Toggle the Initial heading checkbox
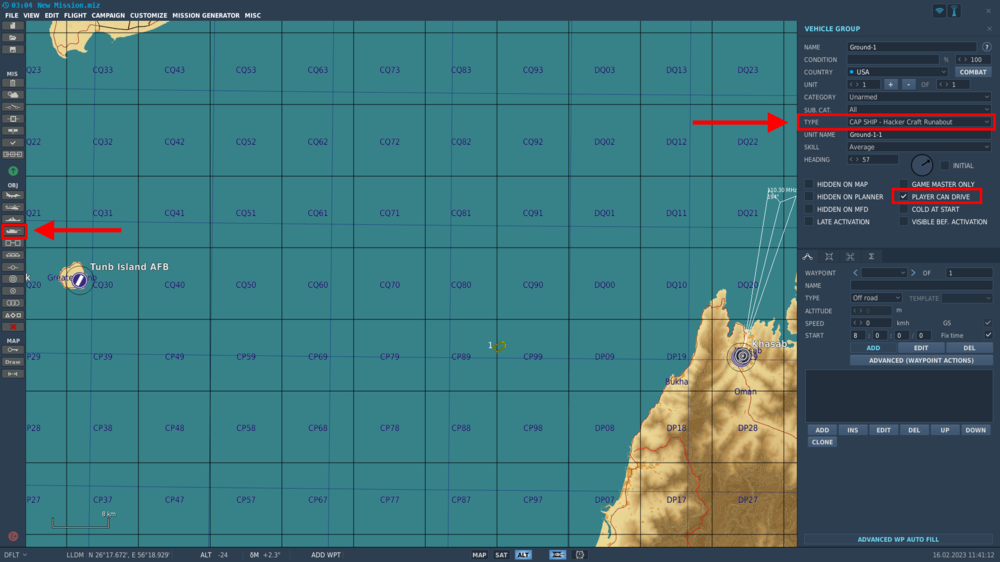 click(945, 166)
